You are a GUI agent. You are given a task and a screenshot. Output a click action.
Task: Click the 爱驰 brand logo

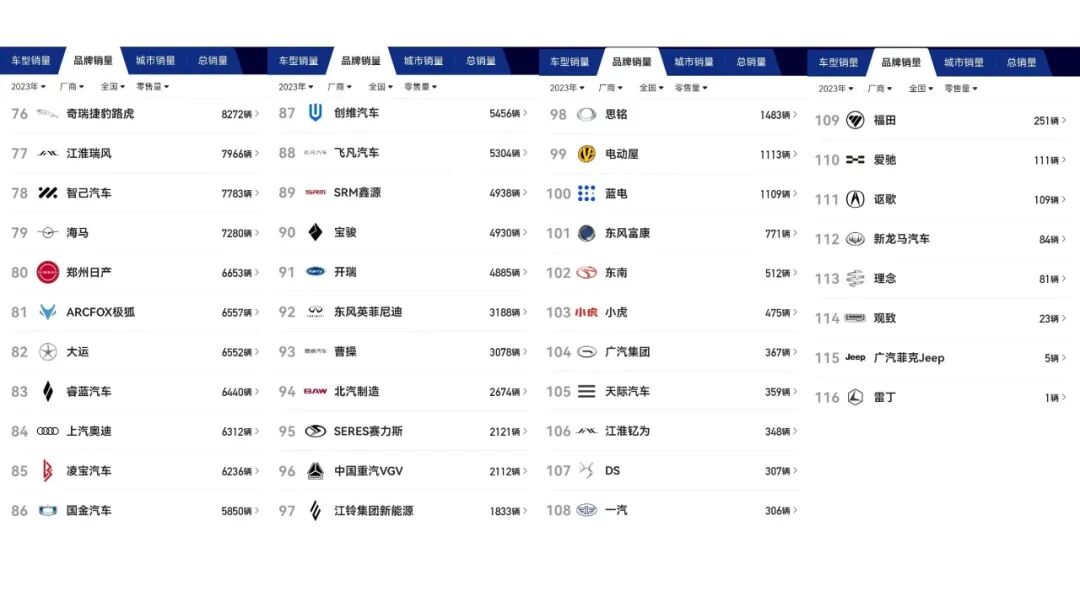coord(855,160)
